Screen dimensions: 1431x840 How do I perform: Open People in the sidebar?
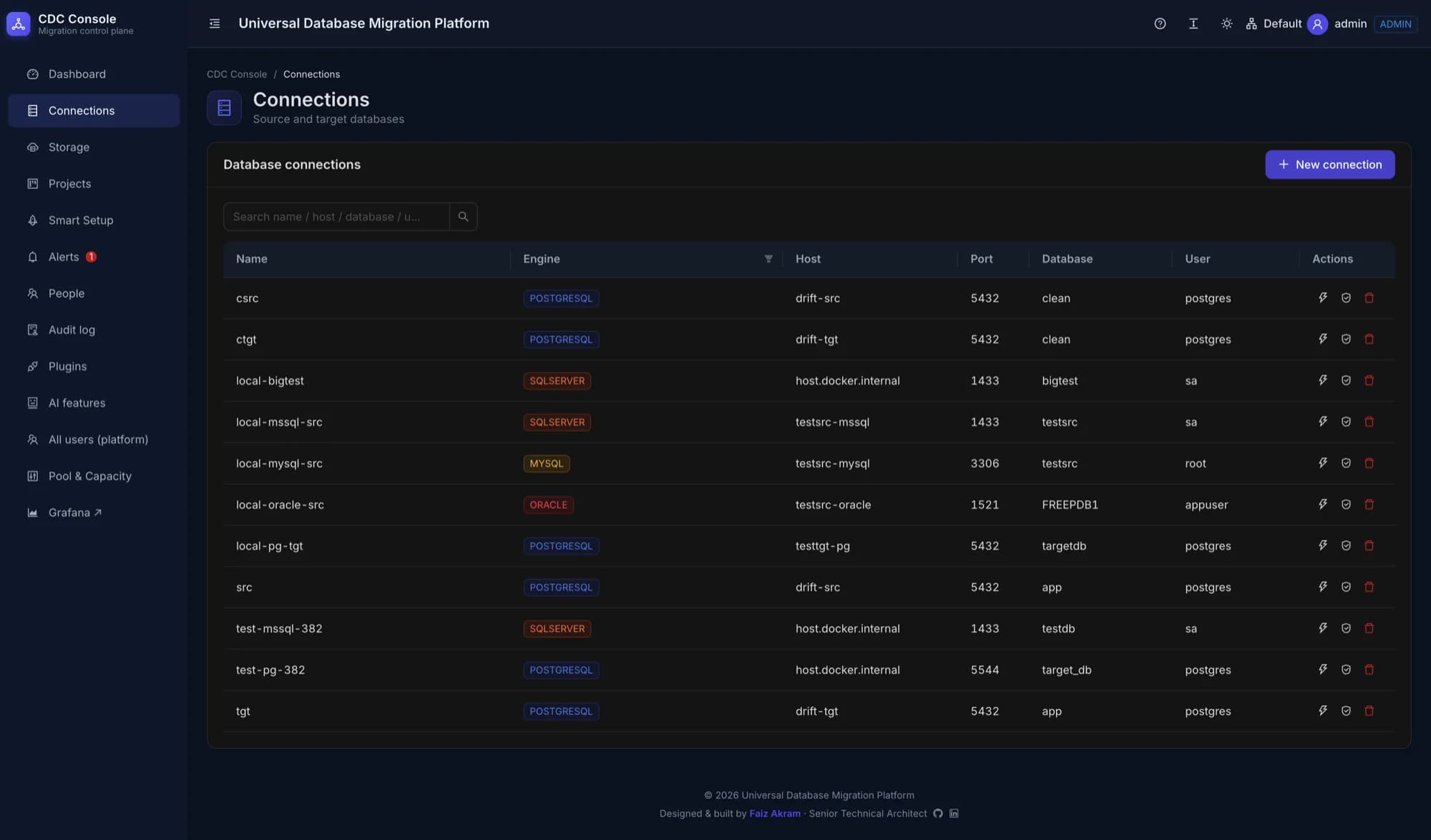(94, 293)
